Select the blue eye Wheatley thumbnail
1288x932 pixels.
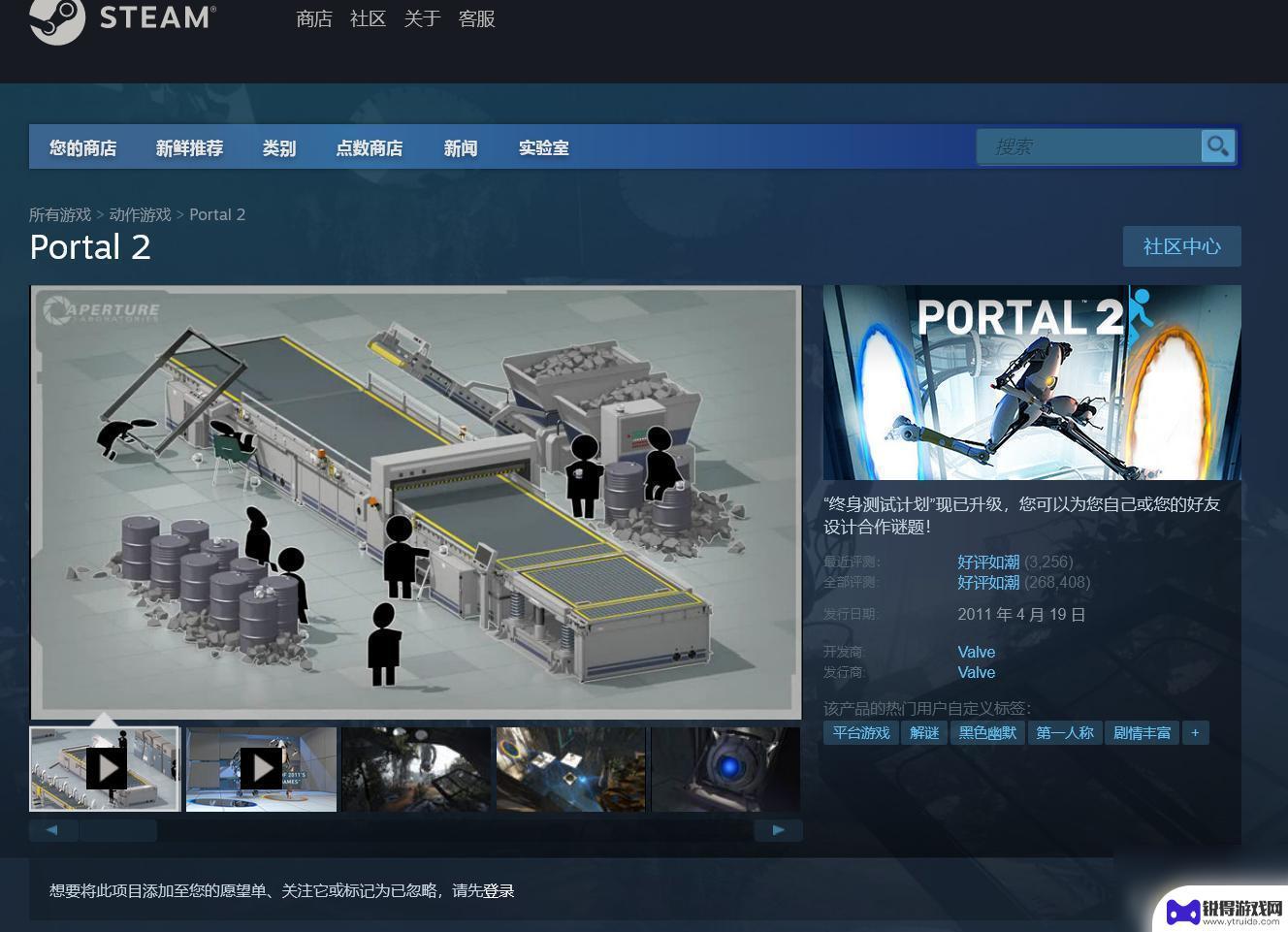click(x=725, y=769)
